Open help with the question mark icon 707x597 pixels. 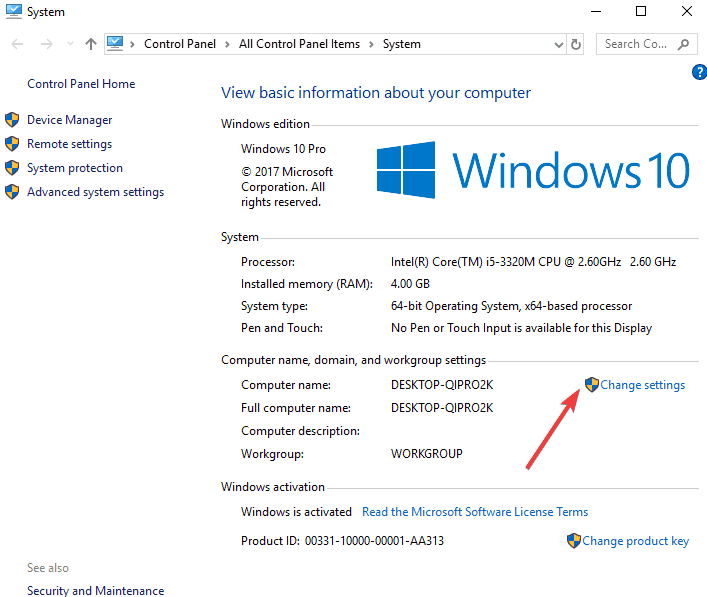(x=699, y=72)
